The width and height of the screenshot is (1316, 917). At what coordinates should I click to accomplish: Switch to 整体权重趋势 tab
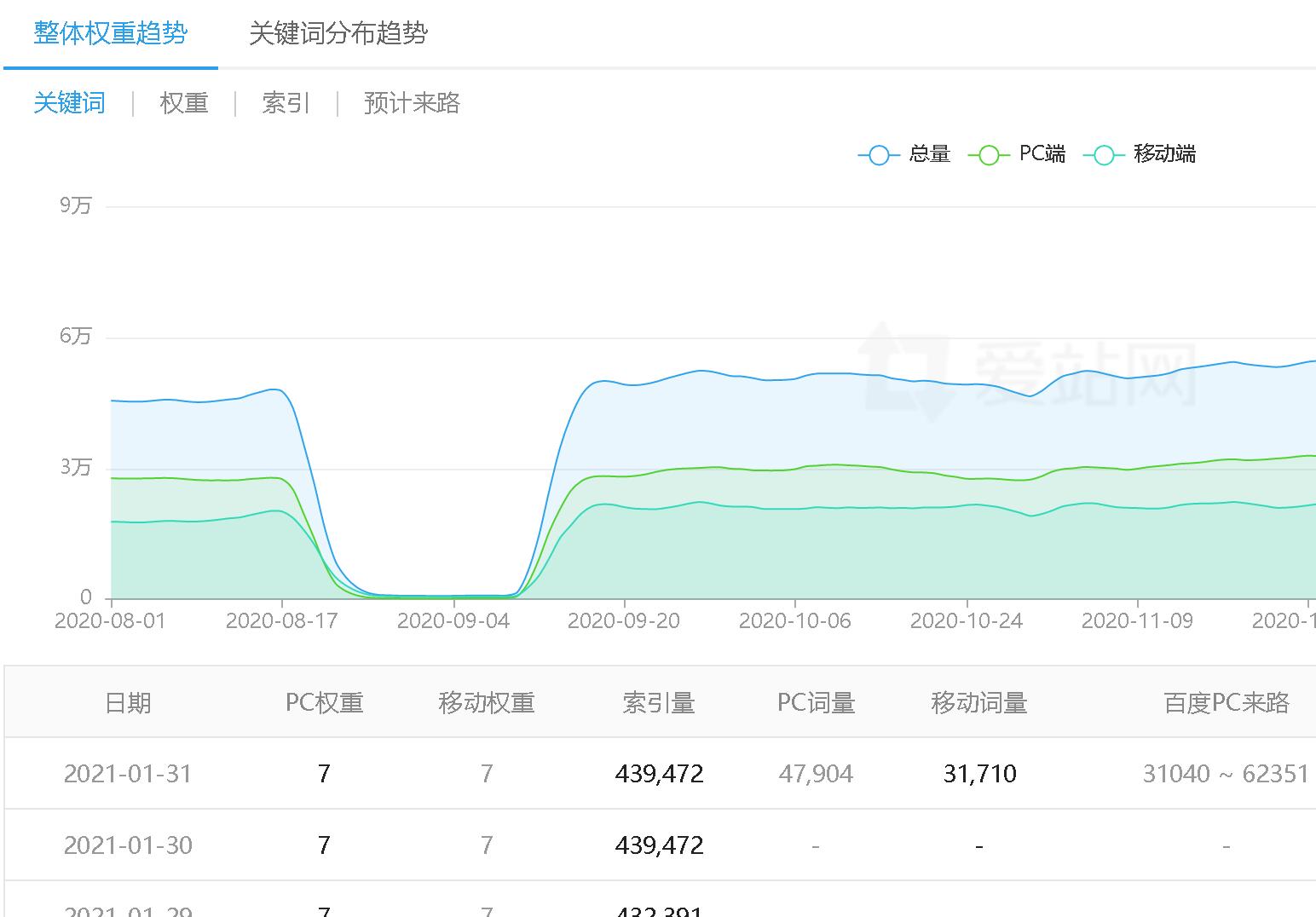click(x=111, y=33)
